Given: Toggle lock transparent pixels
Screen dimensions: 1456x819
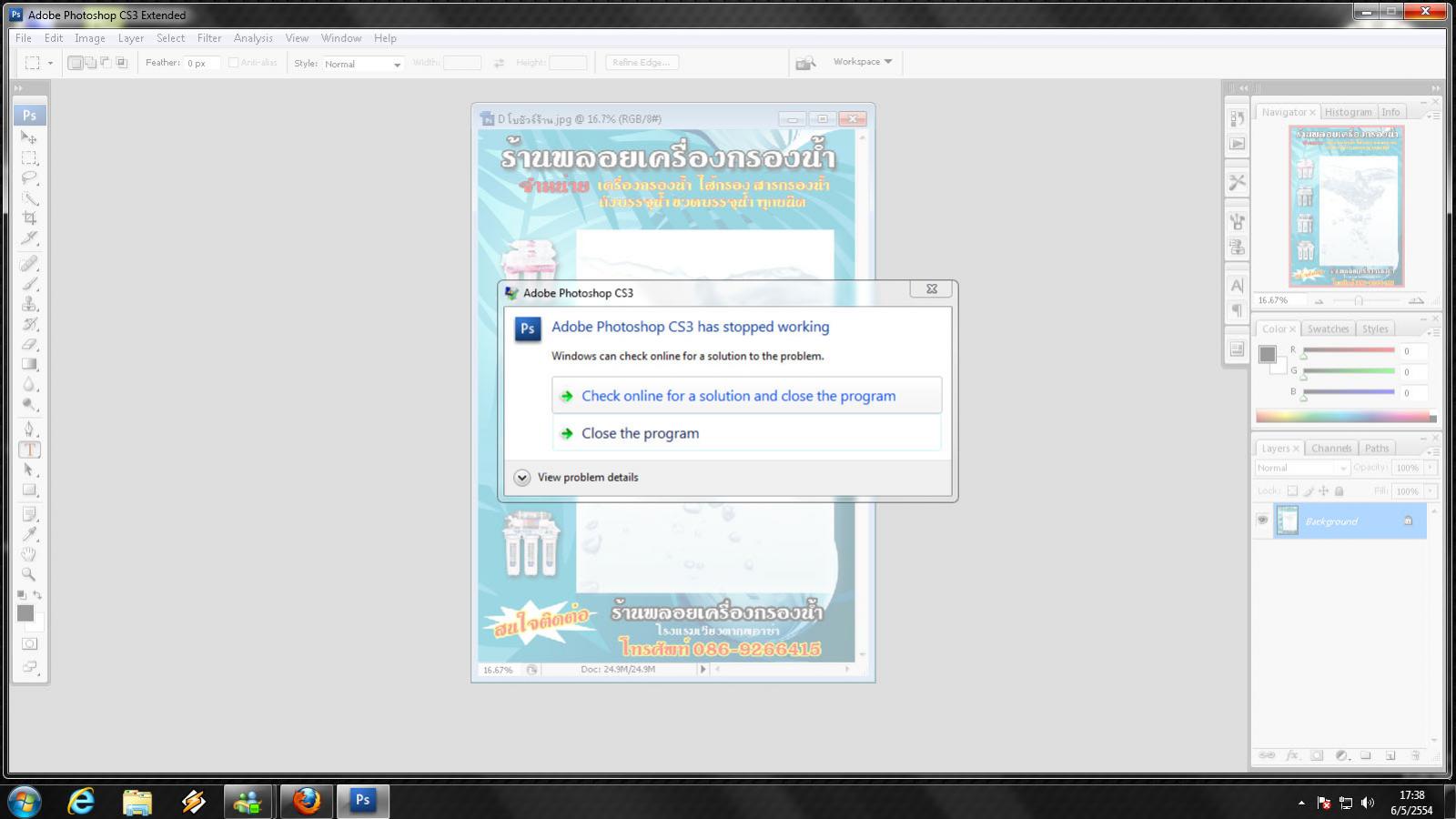Looking at the screenshot, I should 1292,490.
